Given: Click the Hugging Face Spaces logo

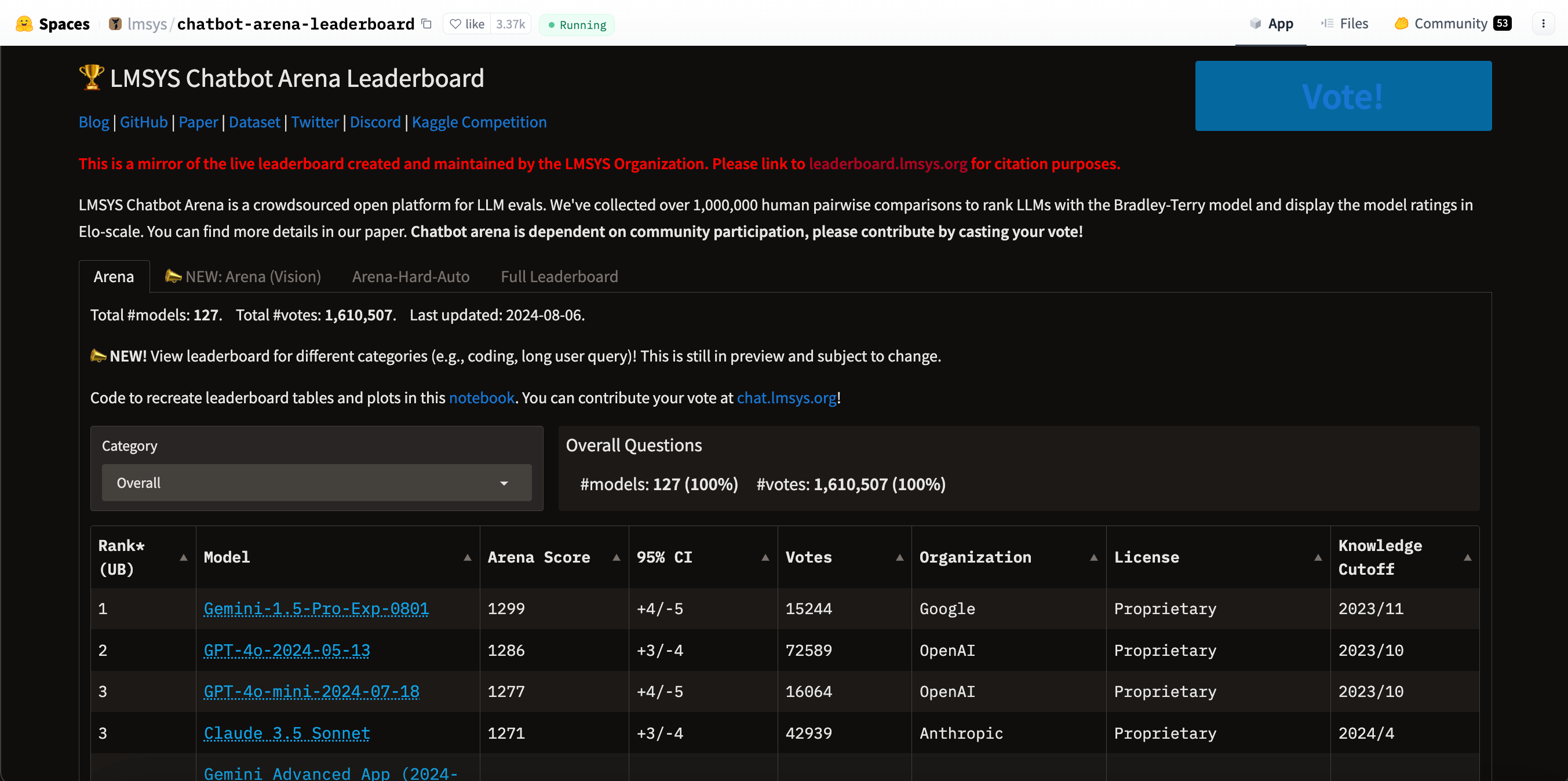Looking at the screenshot, I should (x=24, y=24).
